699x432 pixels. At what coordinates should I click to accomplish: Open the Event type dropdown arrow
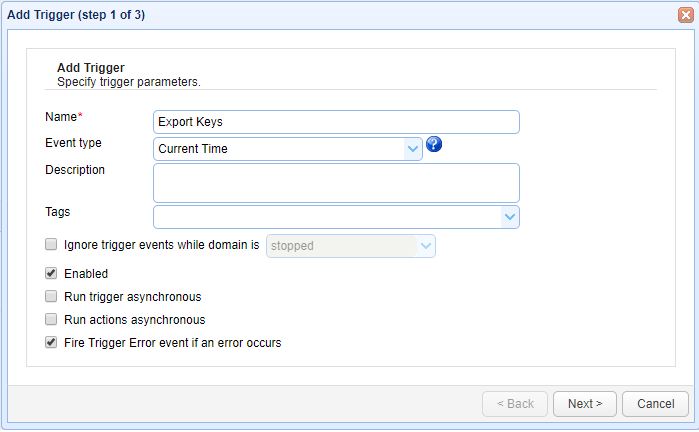pyautogui.click(x=413, y=149)
